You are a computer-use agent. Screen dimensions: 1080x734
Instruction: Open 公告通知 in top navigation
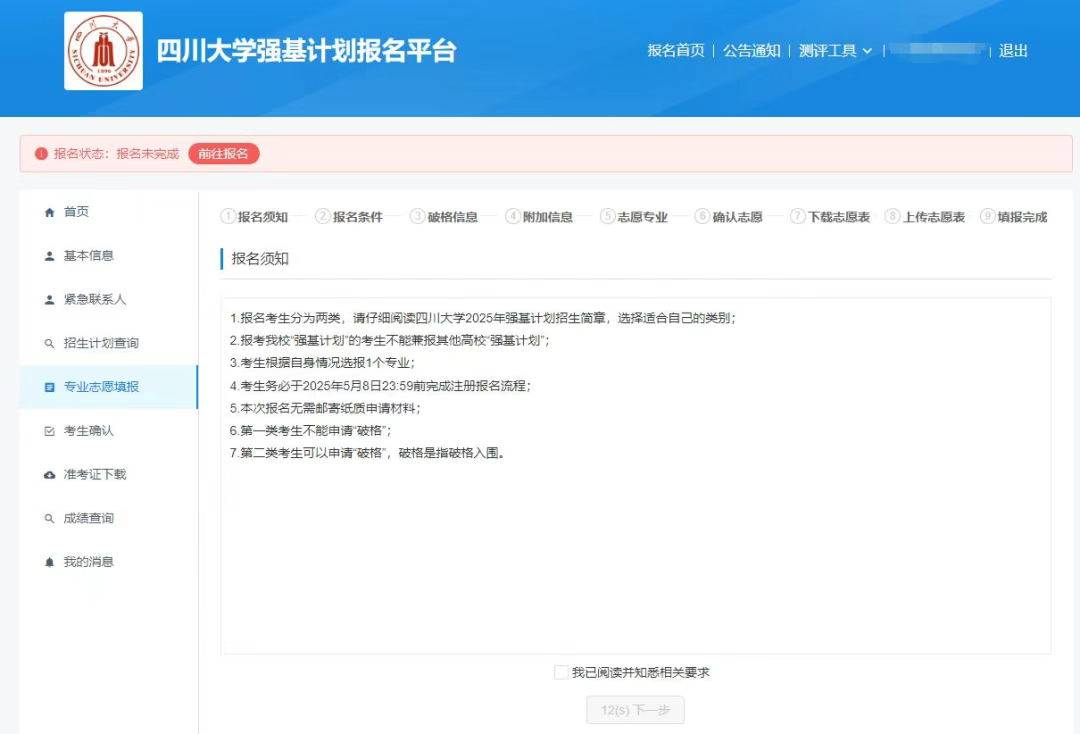[x=751, y=51]
